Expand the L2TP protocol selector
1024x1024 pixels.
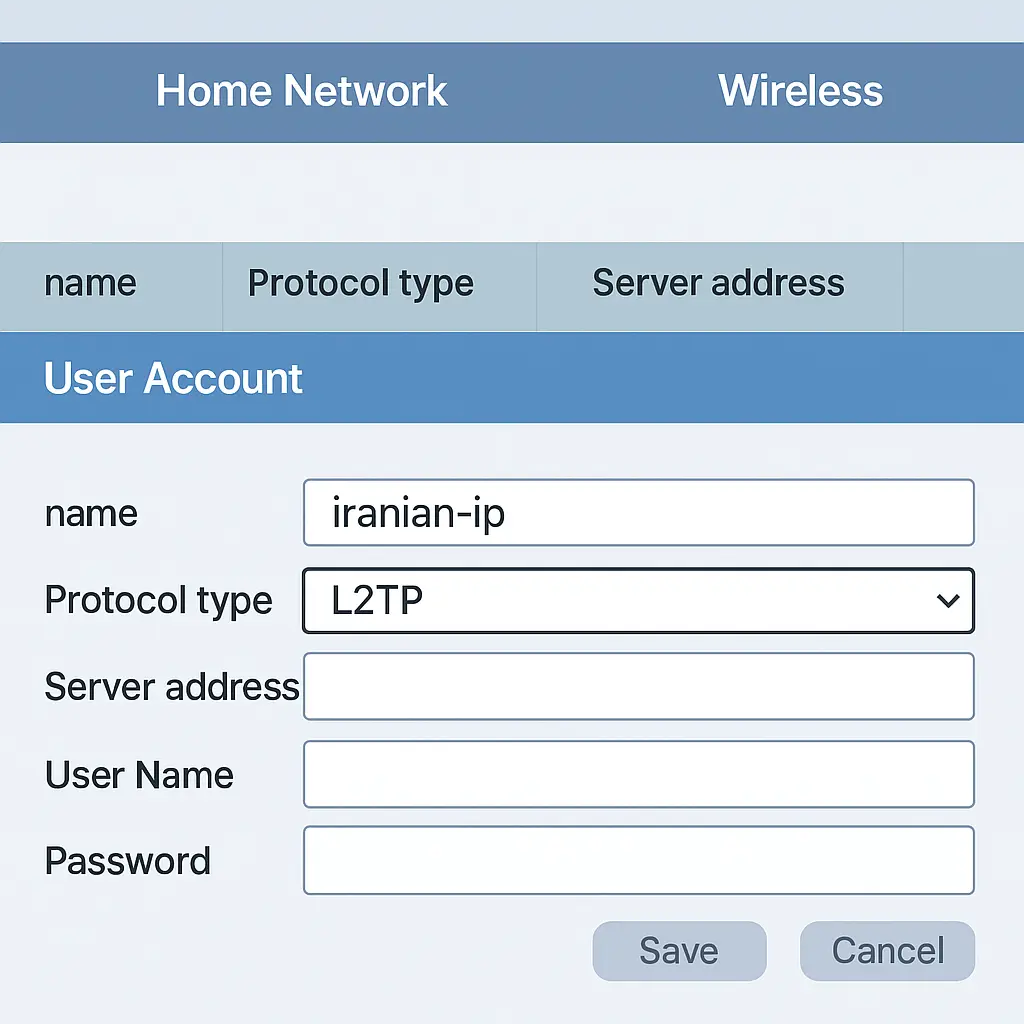[639, 601]
